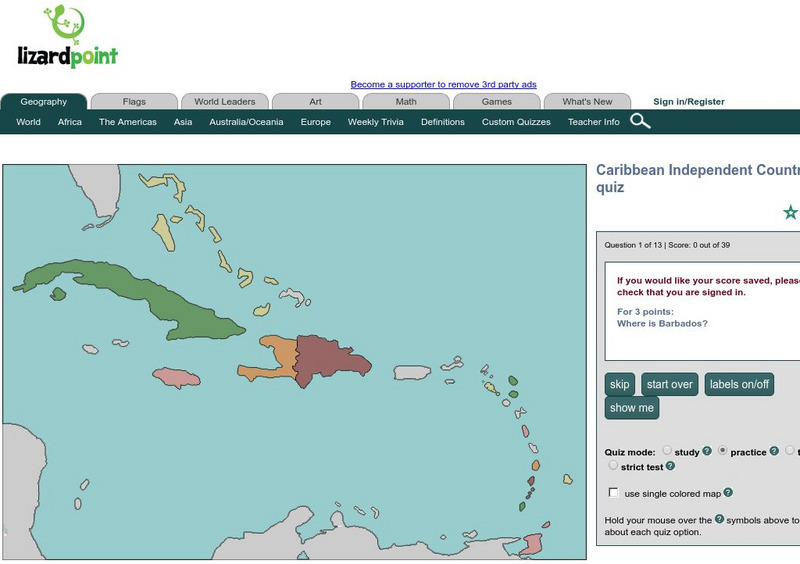800x564 pixels.
Task: Click the Lizard Point logo
Action: pyautogui.click(x=67, y=37)
